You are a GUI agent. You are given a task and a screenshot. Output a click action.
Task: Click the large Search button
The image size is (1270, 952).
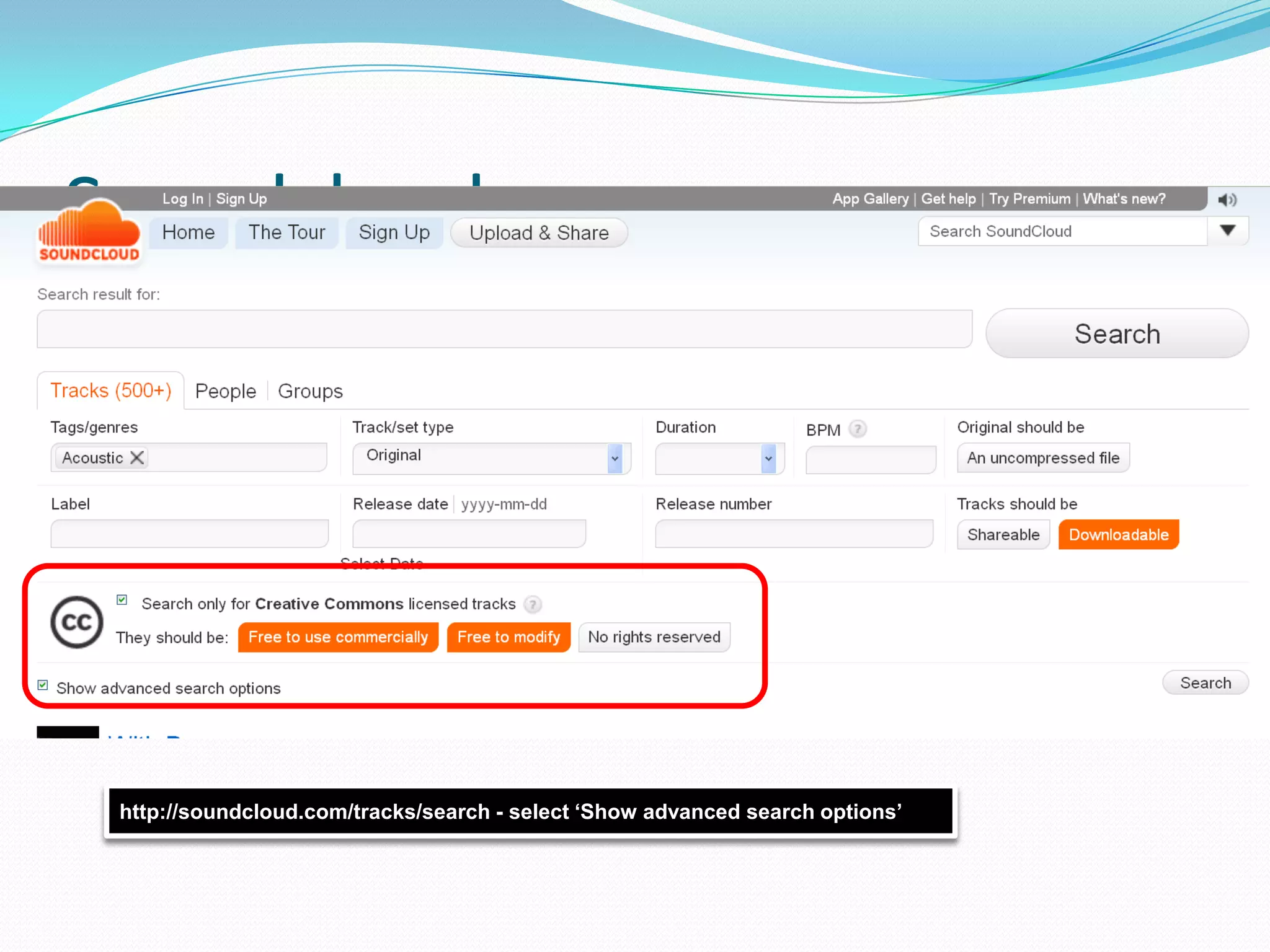point(1117,333)
